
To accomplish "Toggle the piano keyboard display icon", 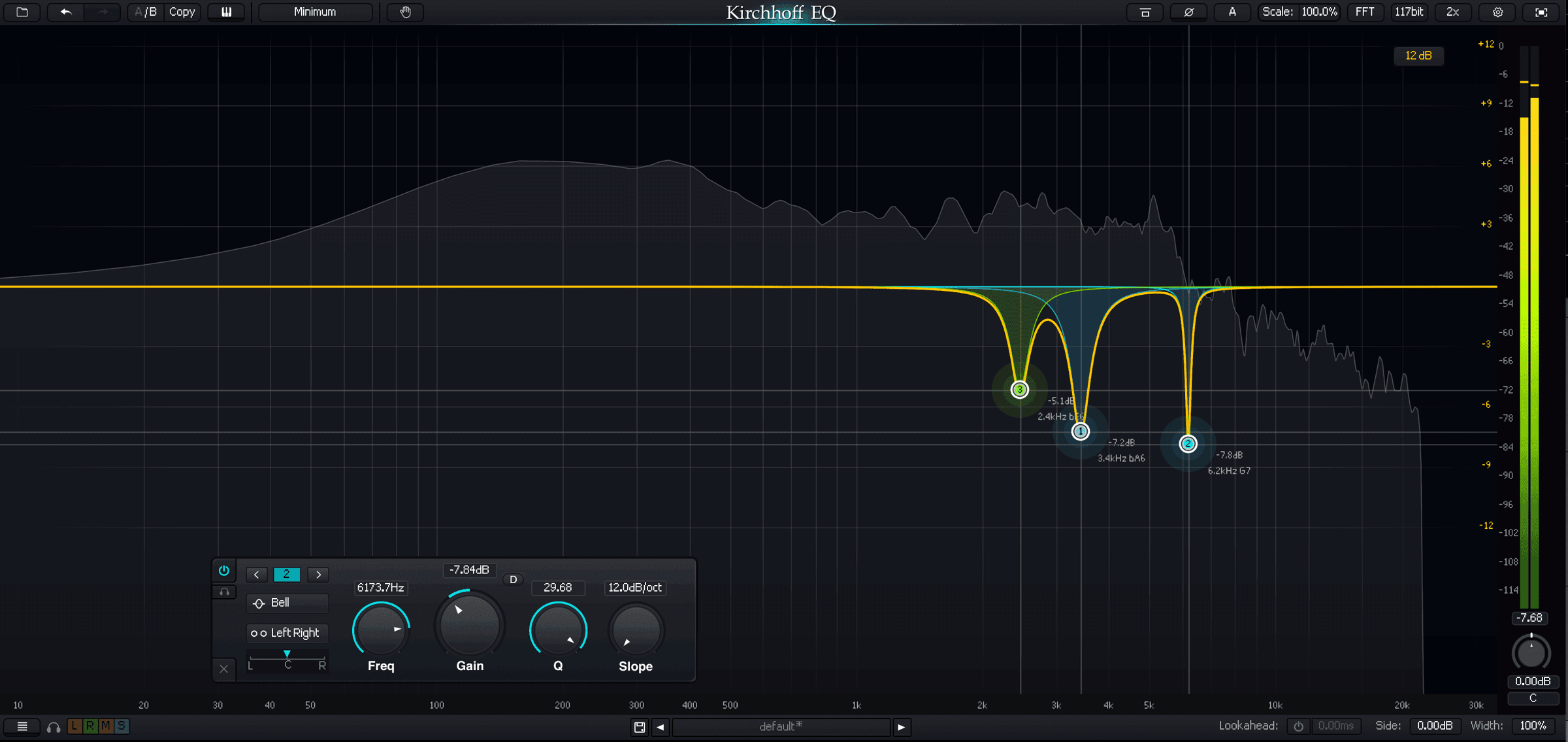I will [x=227, y=12].
